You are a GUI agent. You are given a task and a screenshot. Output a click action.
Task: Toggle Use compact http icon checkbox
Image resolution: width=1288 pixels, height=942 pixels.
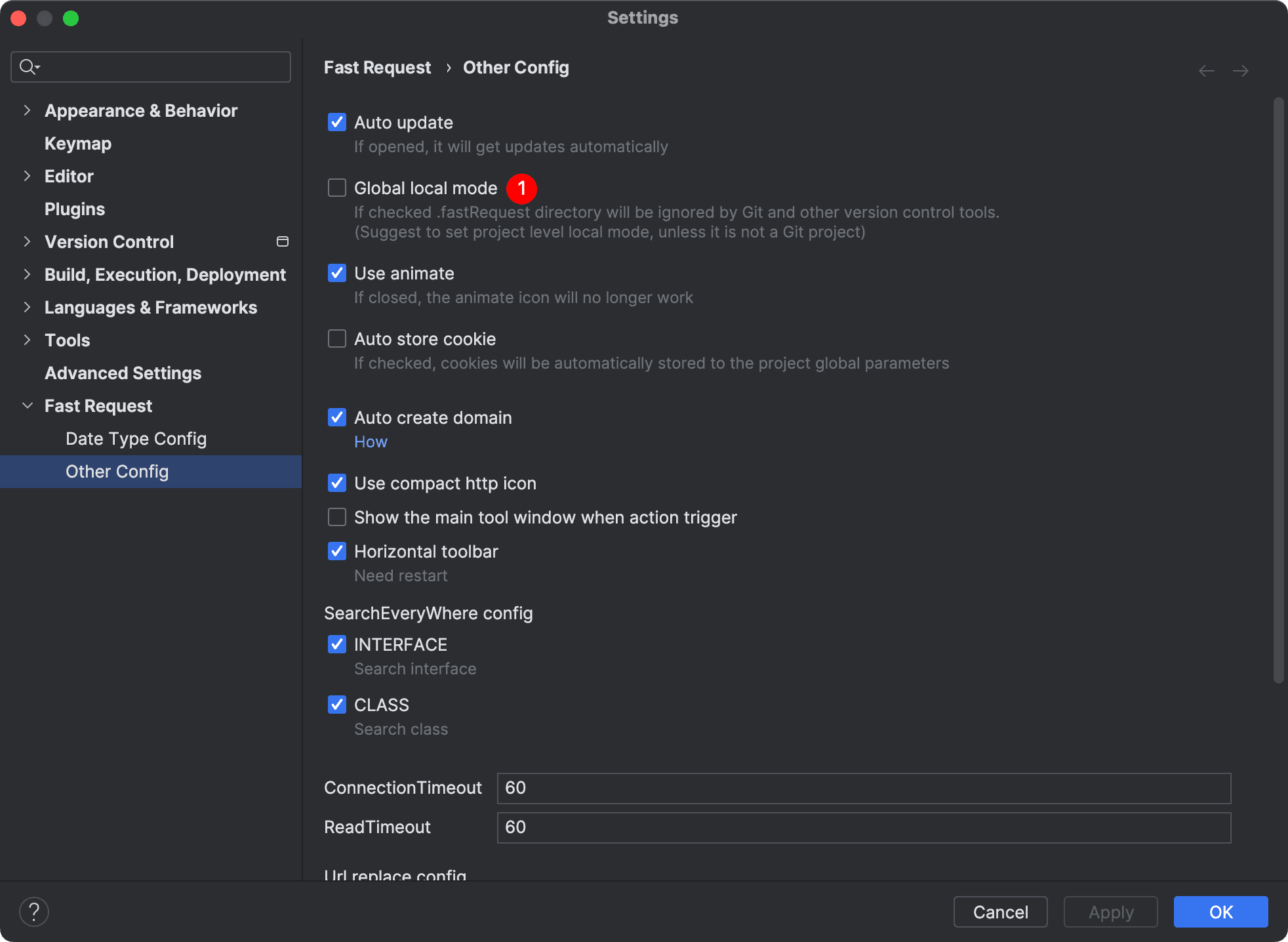point(337,483)
